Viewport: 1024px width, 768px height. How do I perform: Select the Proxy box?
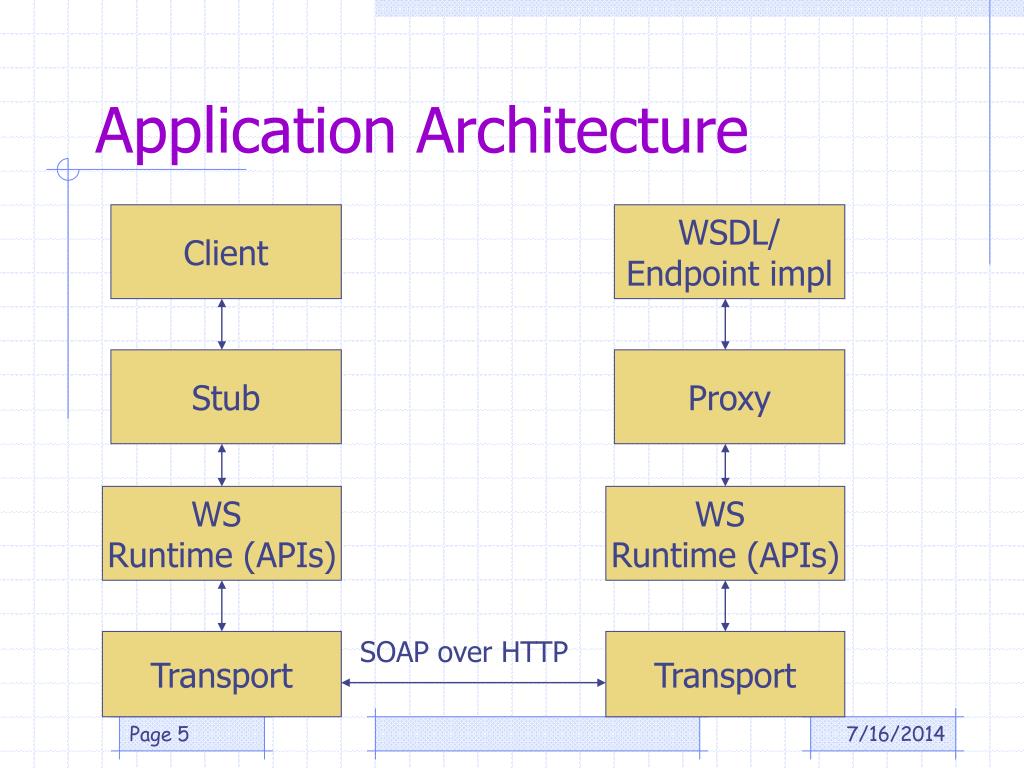pos(729,396)
